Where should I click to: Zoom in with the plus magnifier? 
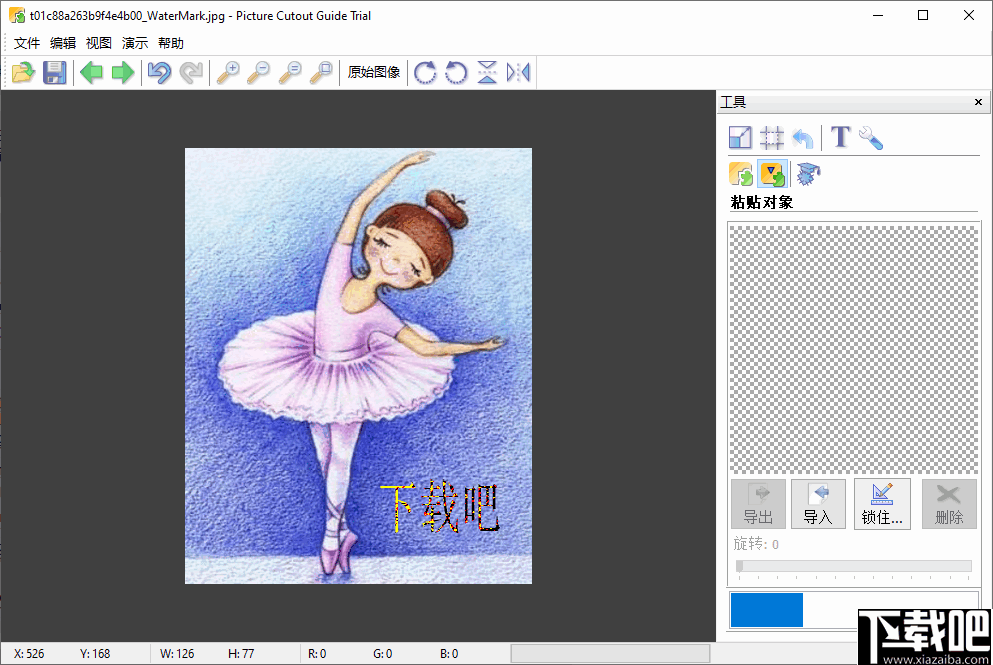click(x=228, y=72)
